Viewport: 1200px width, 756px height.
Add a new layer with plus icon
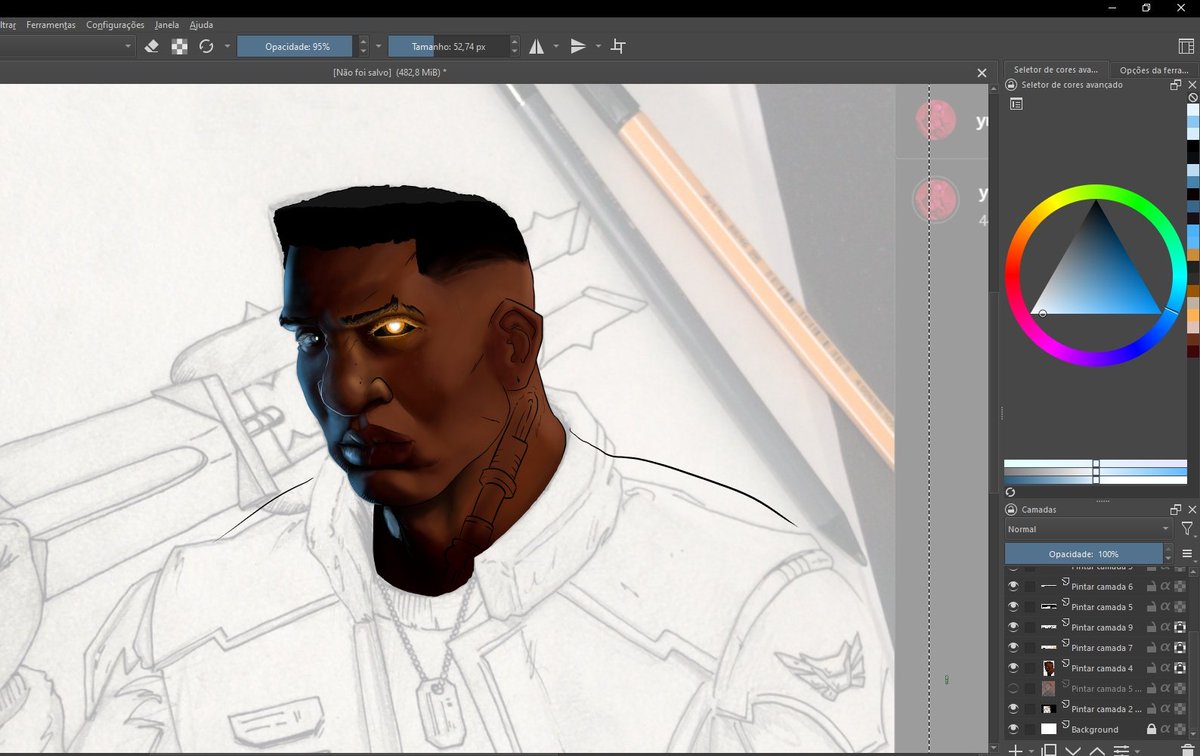click(x=1016, y=750)
